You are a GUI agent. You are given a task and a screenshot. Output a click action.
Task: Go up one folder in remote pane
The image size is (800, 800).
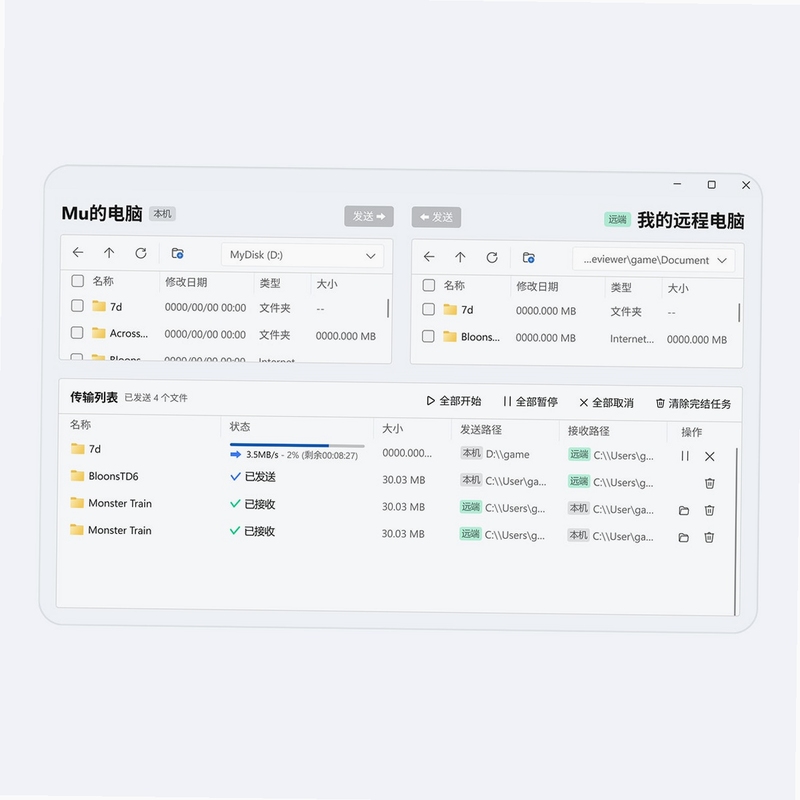click(460, 257)
